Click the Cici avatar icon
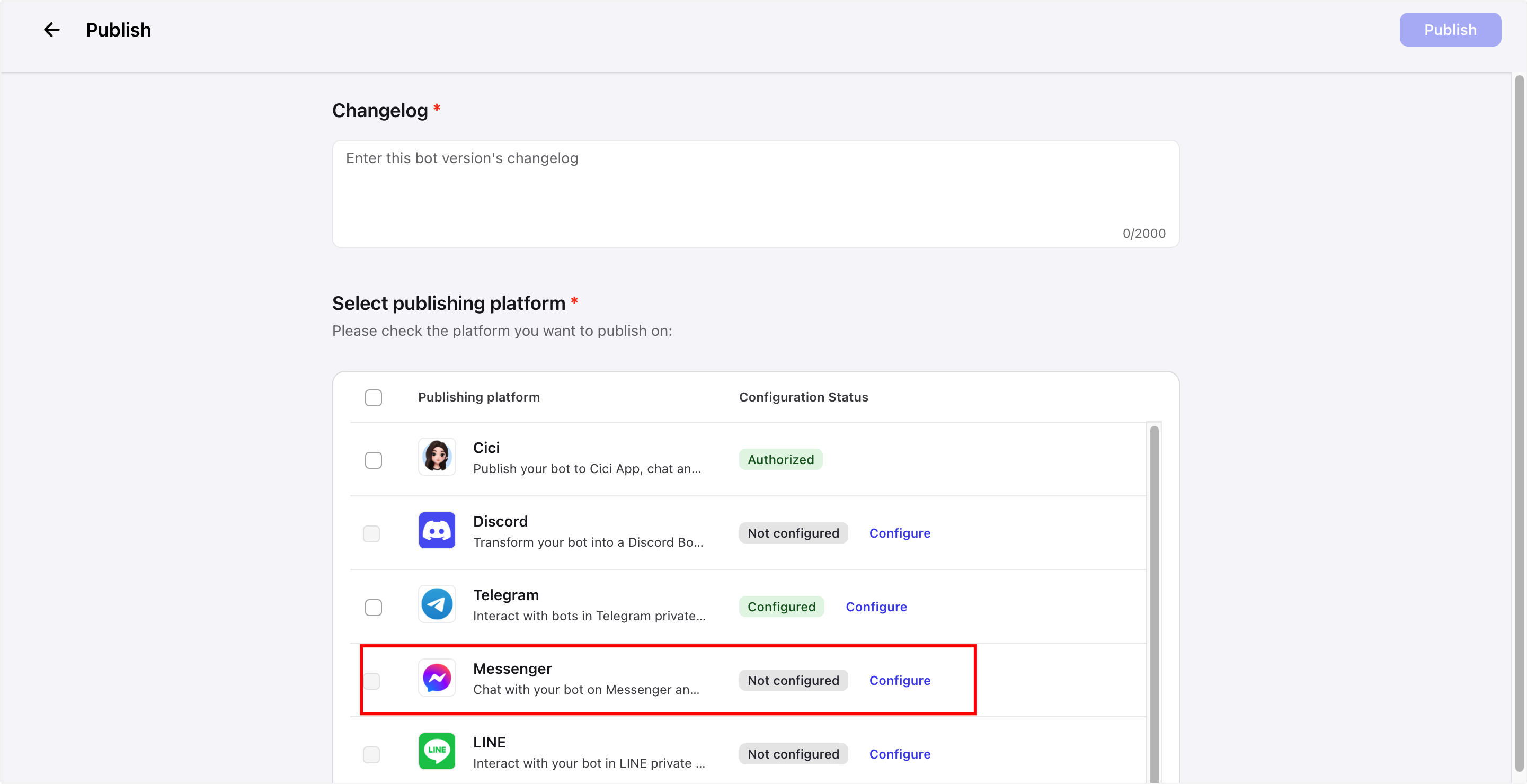This screenshot has width=1527, height=784. [x=437, y=457]
